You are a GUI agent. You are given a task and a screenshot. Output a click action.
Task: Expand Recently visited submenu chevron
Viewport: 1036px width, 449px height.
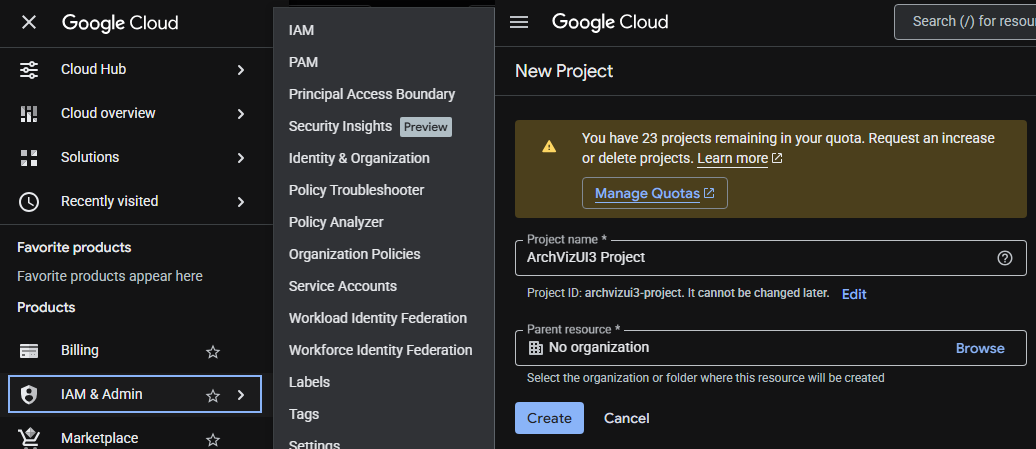241,201
